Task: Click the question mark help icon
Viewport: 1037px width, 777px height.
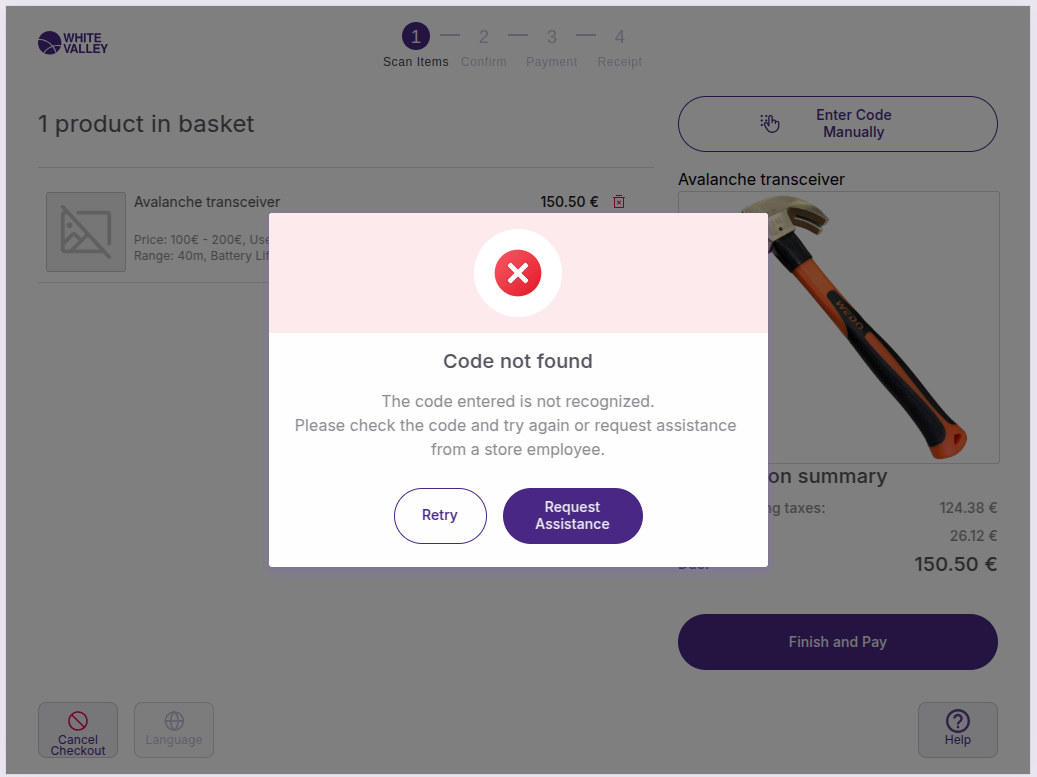Action: click(957, 720)
